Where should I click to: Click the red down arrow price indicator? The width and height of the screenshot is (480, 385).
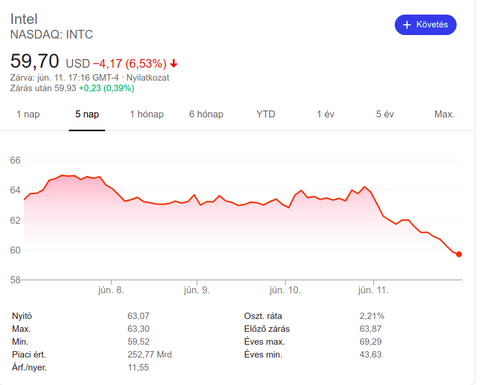[174, 63]
